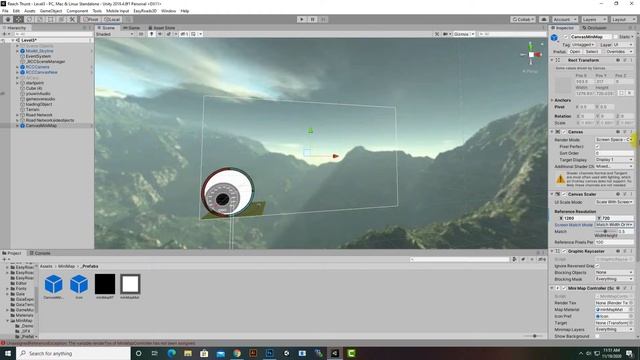Open Rect Transform component help icon

[x=618, y=60]
